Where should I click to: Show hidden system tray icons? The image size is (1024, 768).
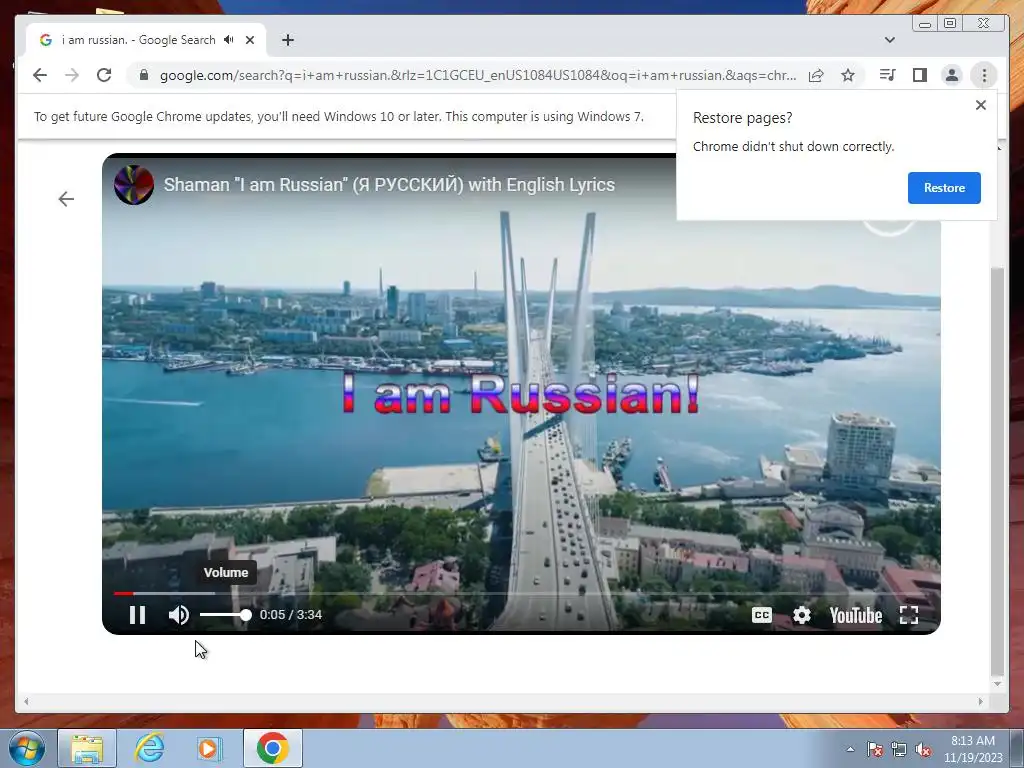click(850, 749)
